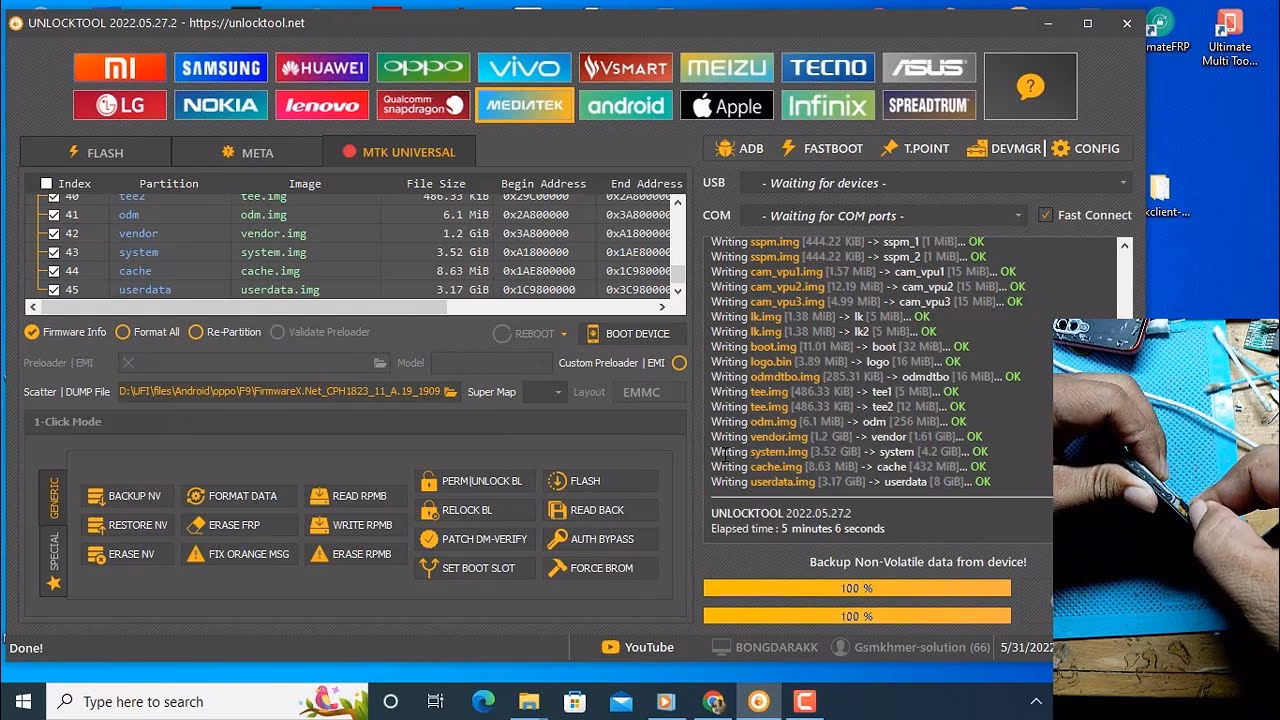Screen dimensions: 1280x720
Task: Click the lower 100 % progress bar
Action: pyautogui.click(x=857, y=616)
